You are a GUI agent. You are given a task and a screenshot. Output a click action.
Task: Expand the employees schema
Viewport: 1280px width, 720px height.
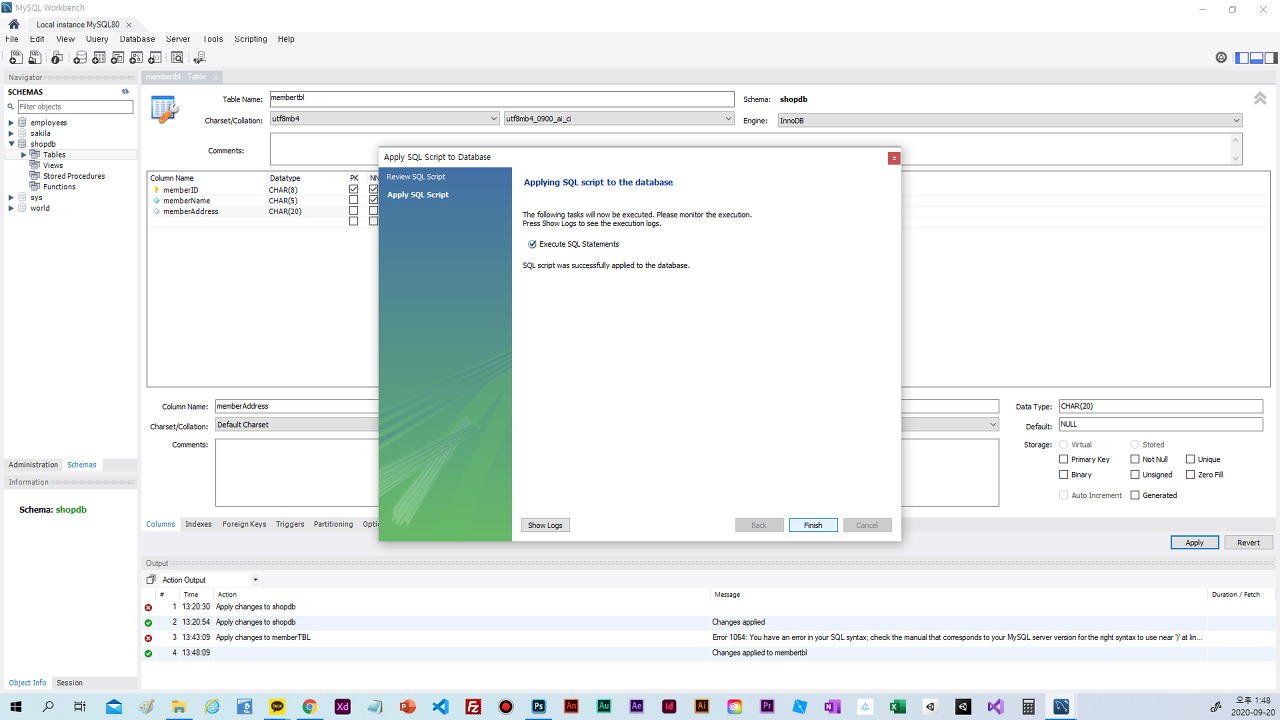pyautogui.click(x=11, y=123)
